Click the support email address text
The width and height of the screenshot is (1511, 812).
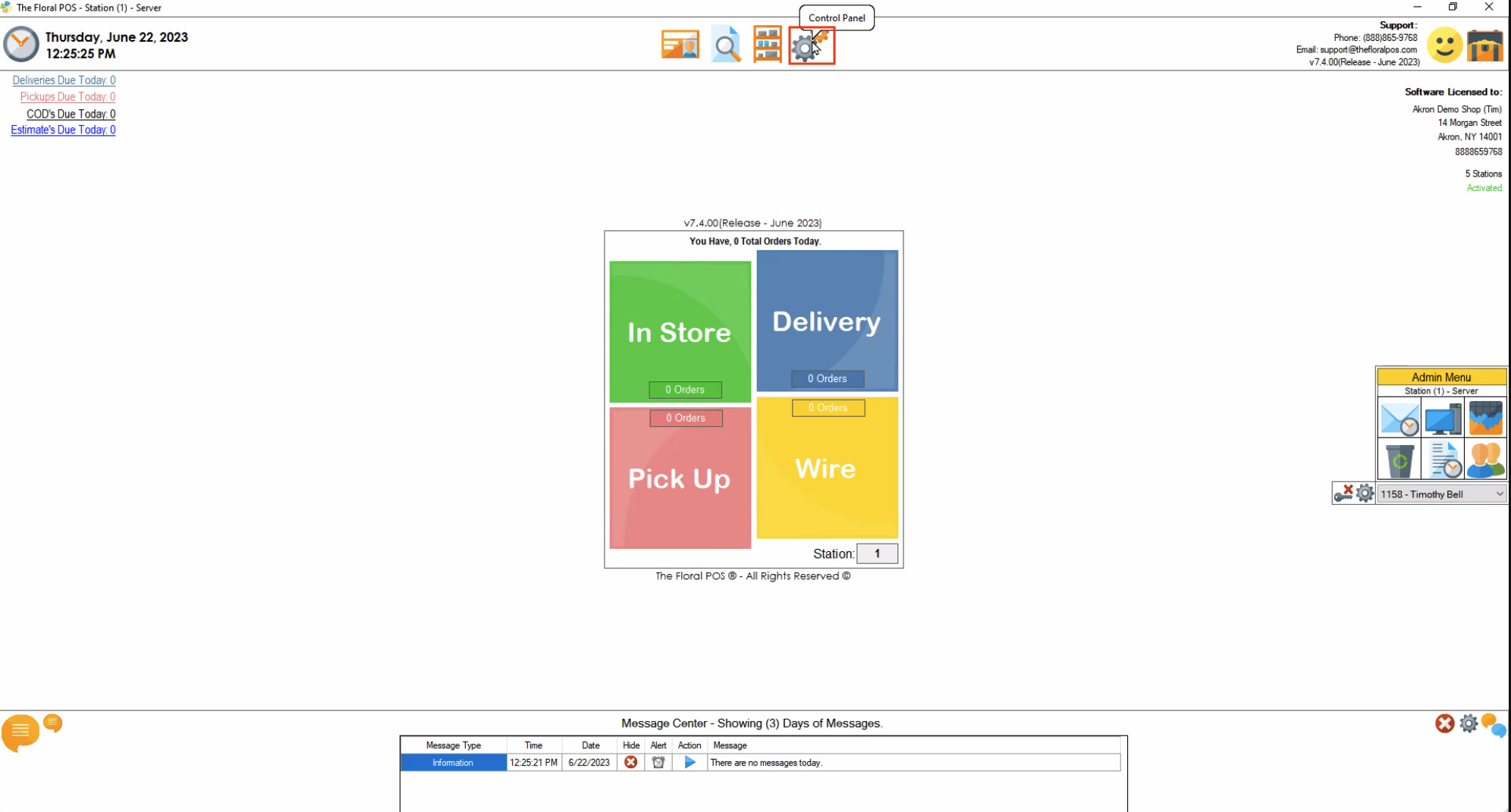point(1368,50)
